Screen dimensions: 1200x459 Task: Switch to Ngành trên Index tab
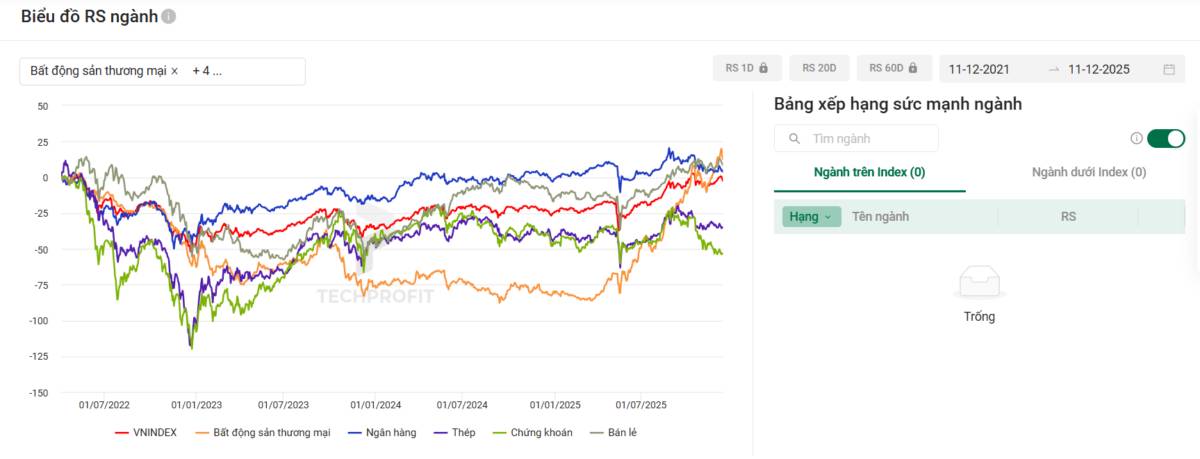(869, 172)
